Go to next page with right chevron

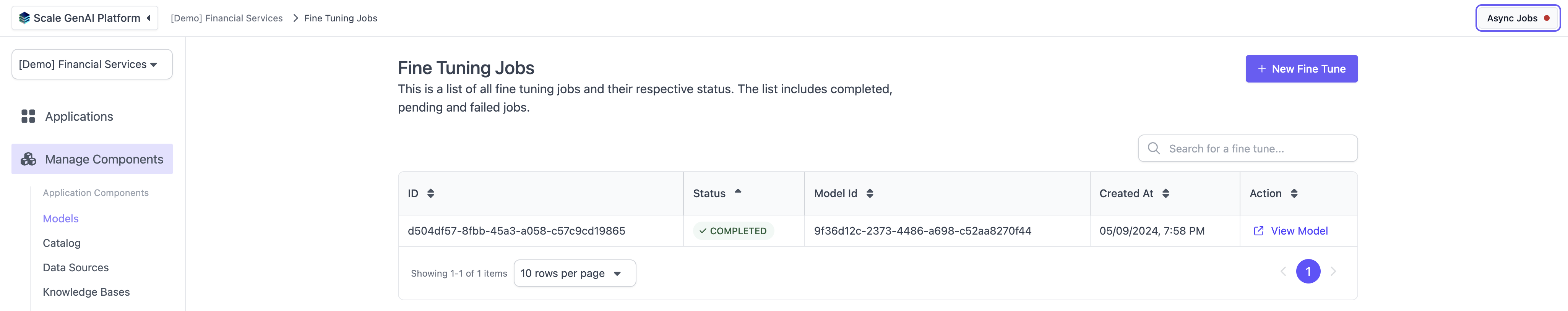tap(1333, 271)
